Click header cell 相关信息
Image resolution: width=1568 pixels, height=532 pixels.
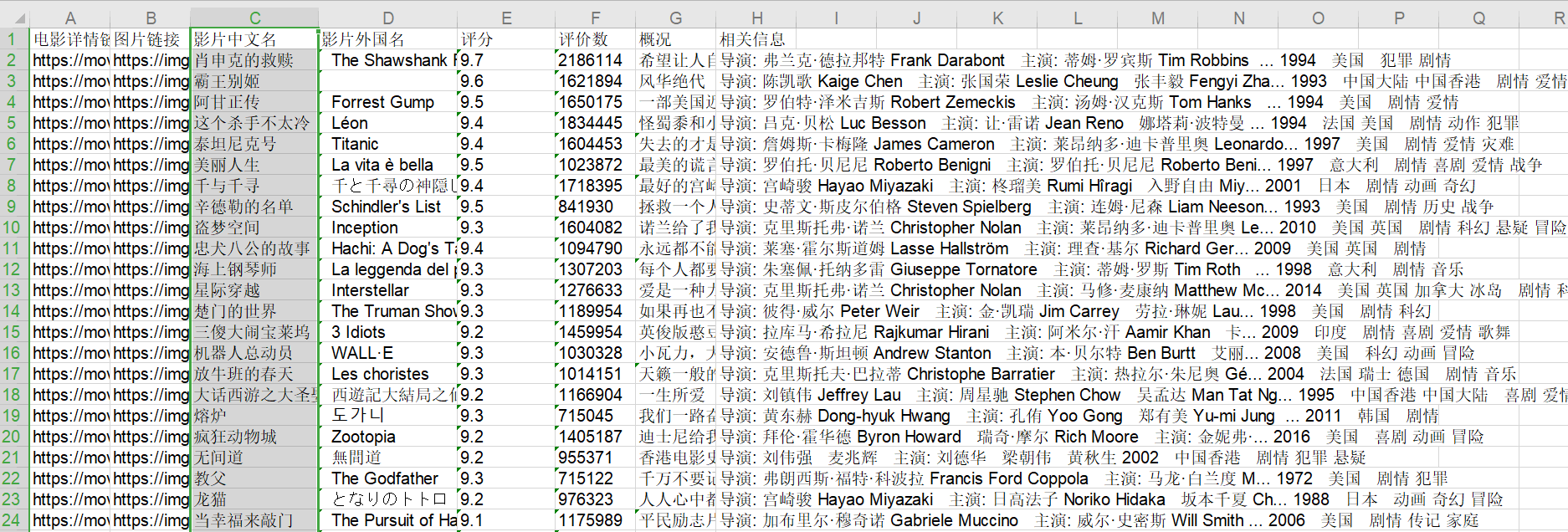tap(756, 38)
